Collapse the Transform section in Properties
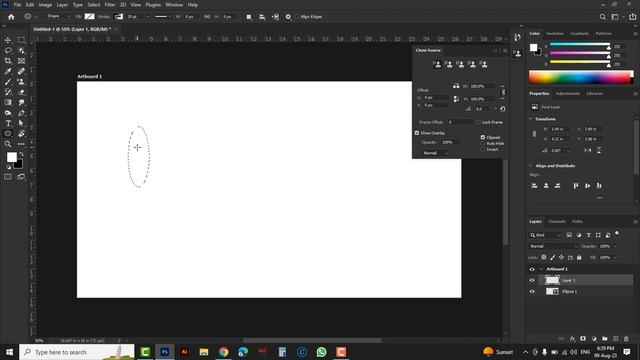This screenshot has width=640, height=360. (x=531, y=119)
